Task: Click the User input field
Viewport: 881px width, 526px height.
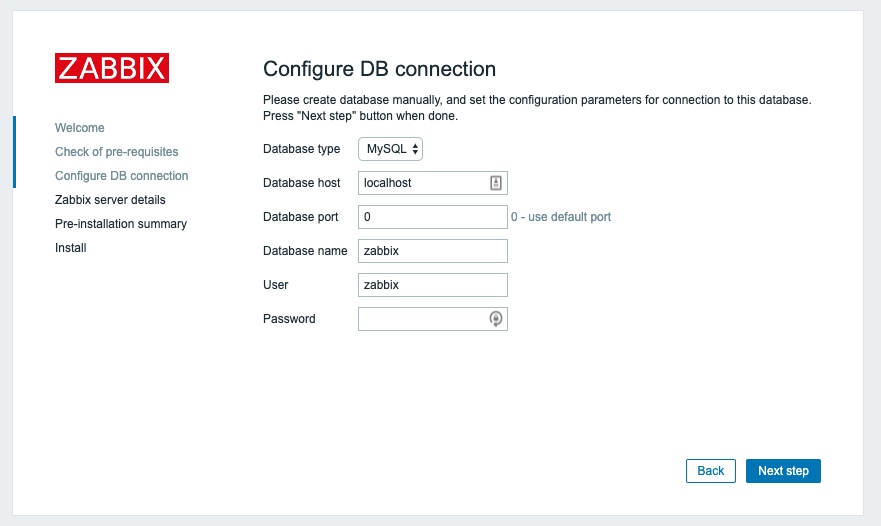Action: point(432,285)
